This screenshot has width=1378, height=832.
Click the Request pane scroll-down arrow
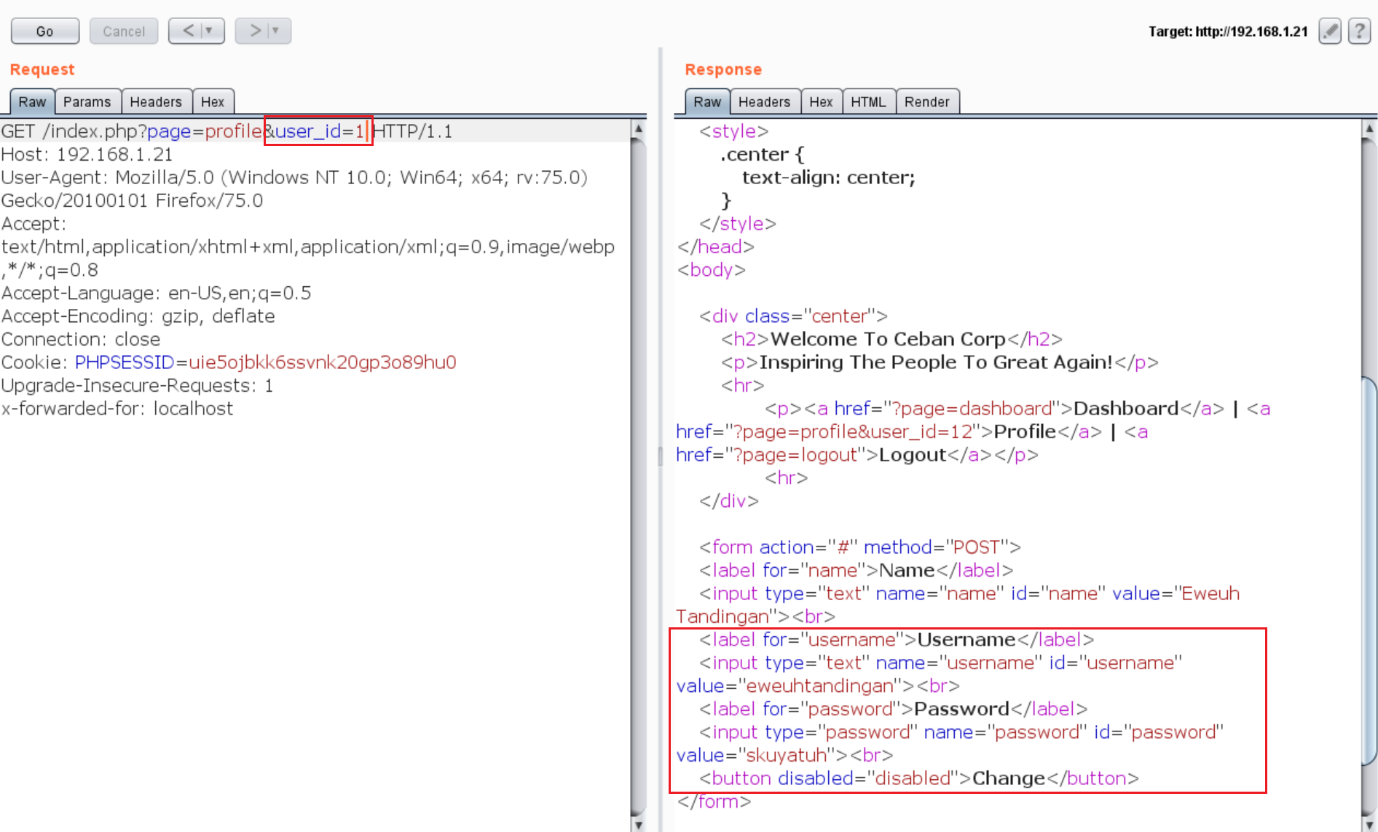click(638, 823)
